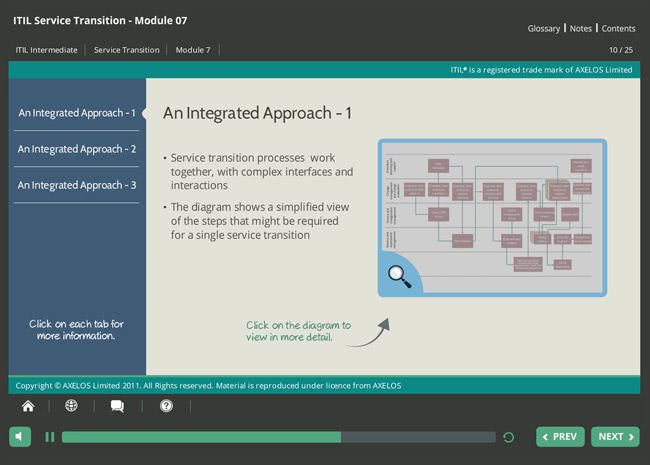Advance to the next slide with NEXT
The height and width of the screenshot is (465, 650).
point(615,436)
